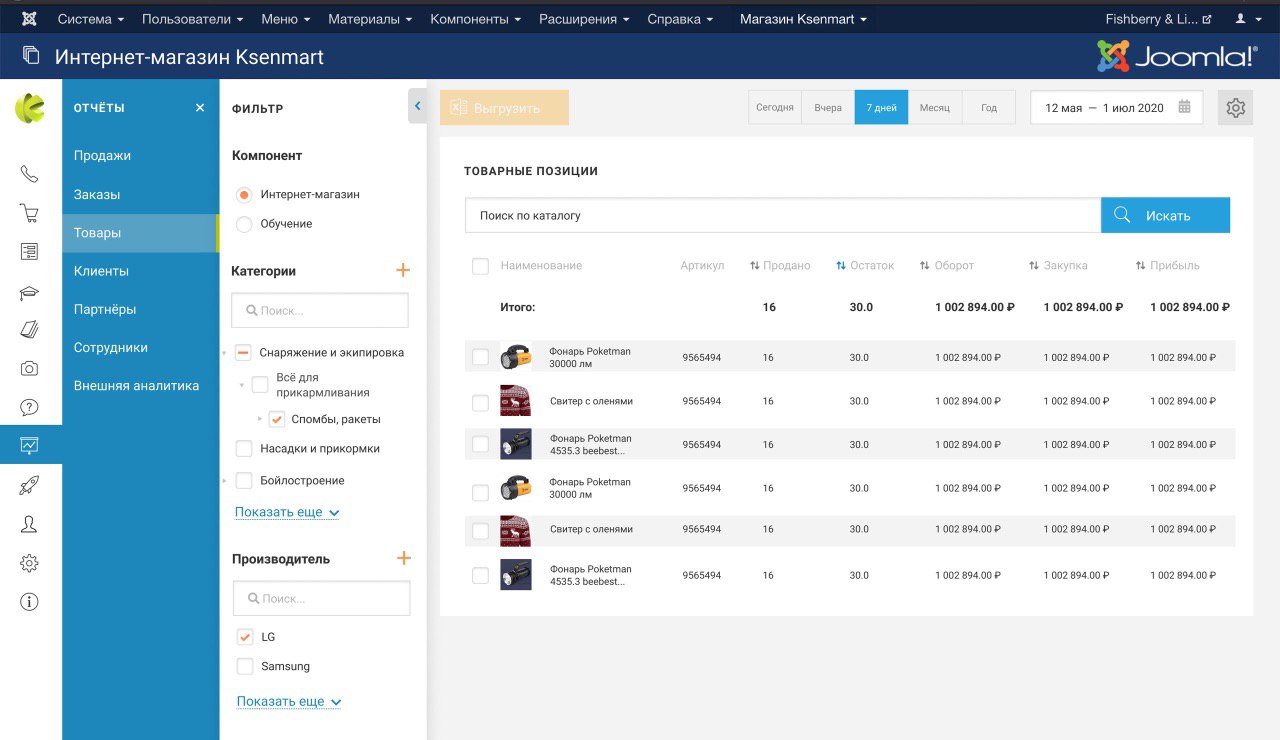Tick the Насадки и прикормки checkbox
Viewport: 1280px width, 740px height.
click(244, 449)
